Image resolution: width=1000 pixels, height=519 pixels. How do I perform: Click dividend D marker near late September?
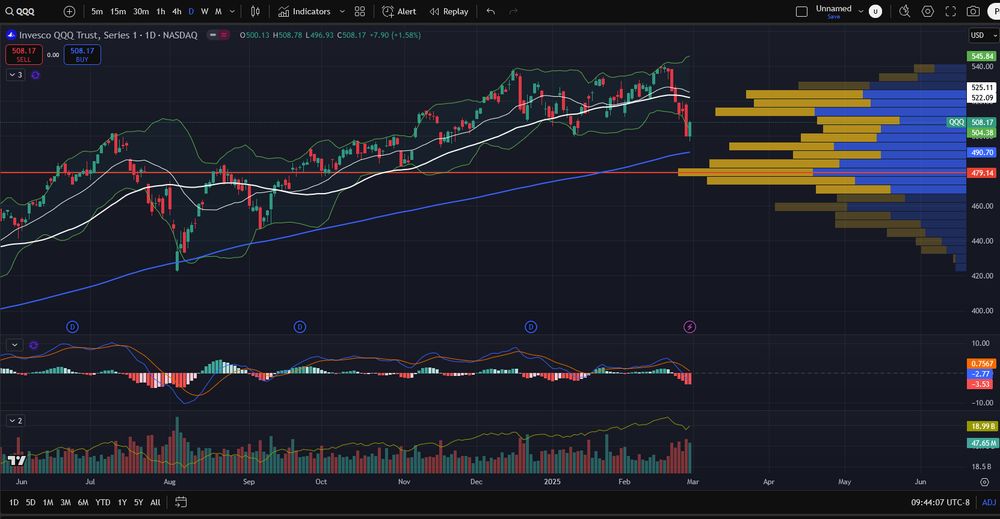300,327
